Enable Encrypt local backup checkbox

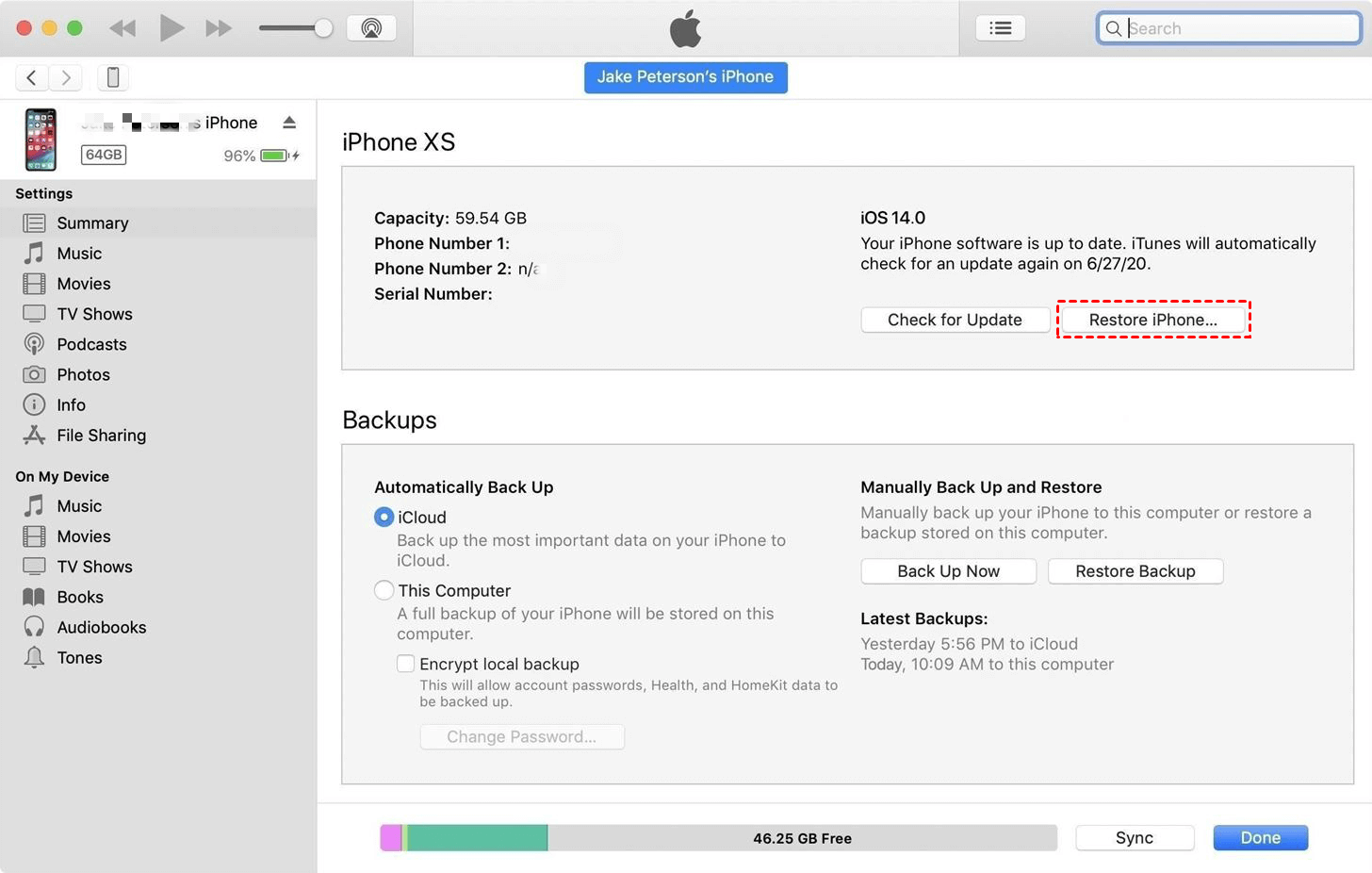[x=406, y=664]
